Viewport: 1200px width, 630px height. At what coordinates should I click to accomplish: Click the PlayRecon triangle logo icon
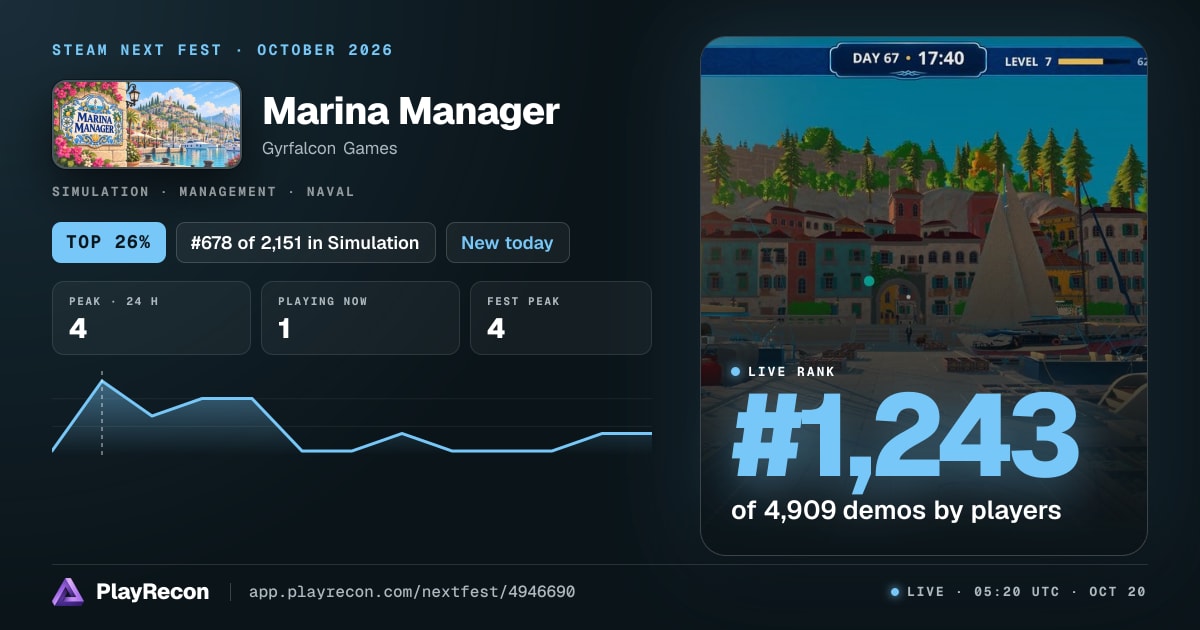click(68, 592)
